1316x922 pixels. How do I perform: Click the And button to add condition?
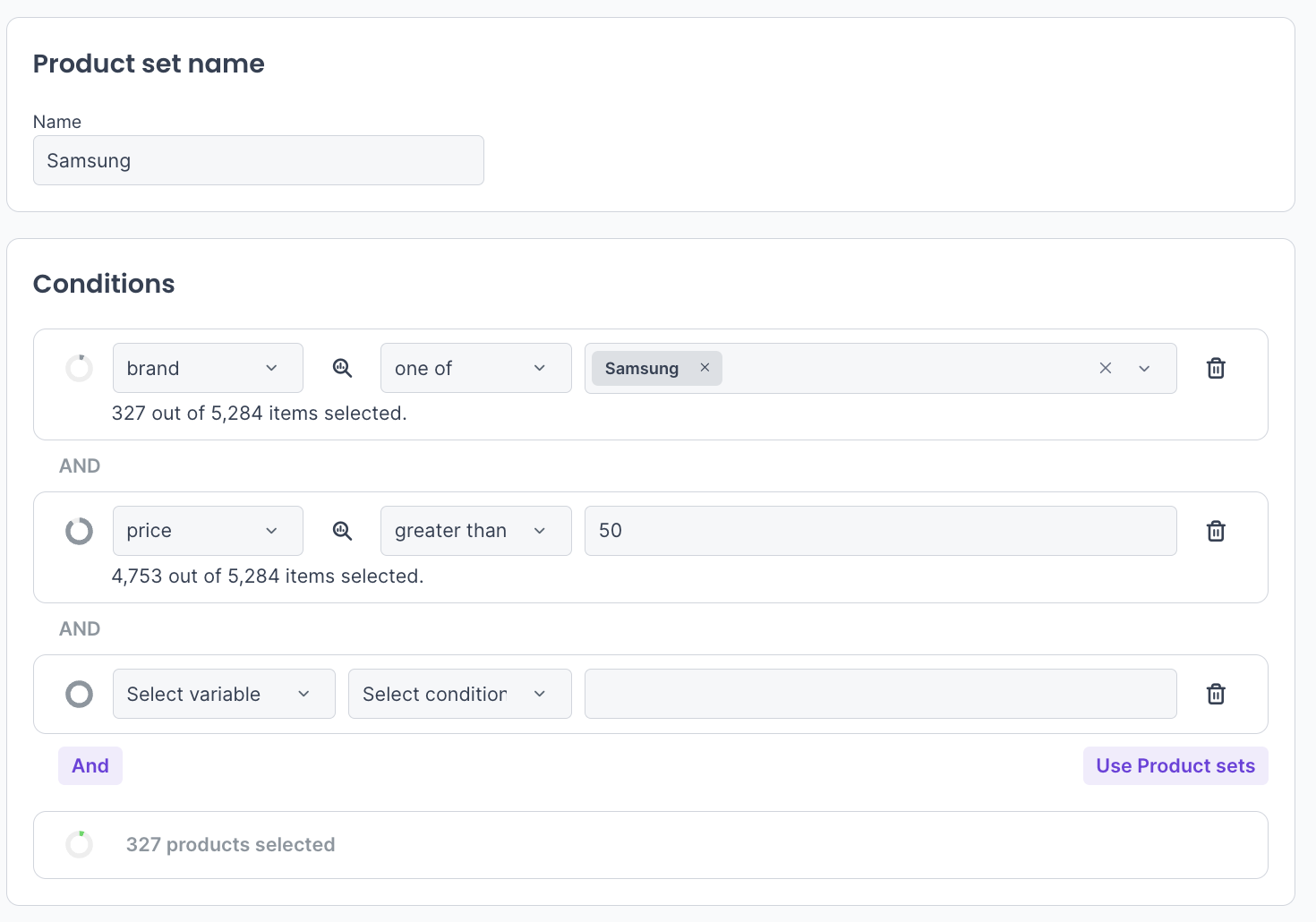pos(90,766)
